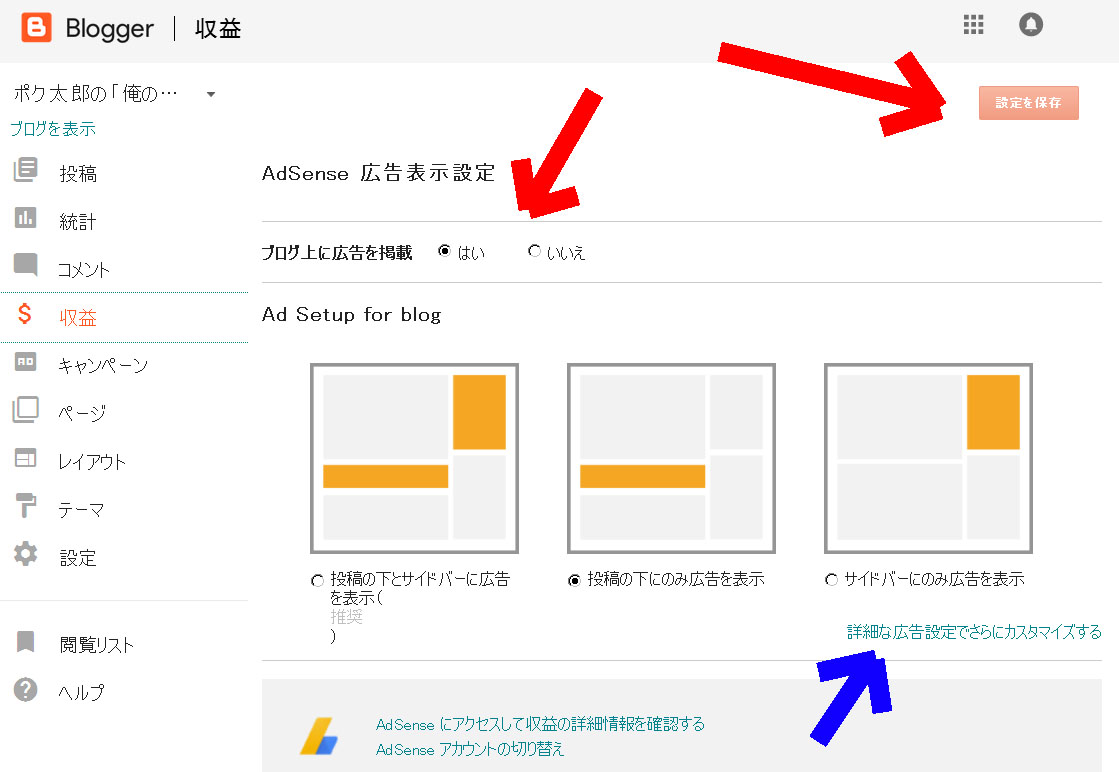The height and width of the screenshot is (772, 1119).
Task: Open ページ in the sidebar menu
Action: click(82, 413)
